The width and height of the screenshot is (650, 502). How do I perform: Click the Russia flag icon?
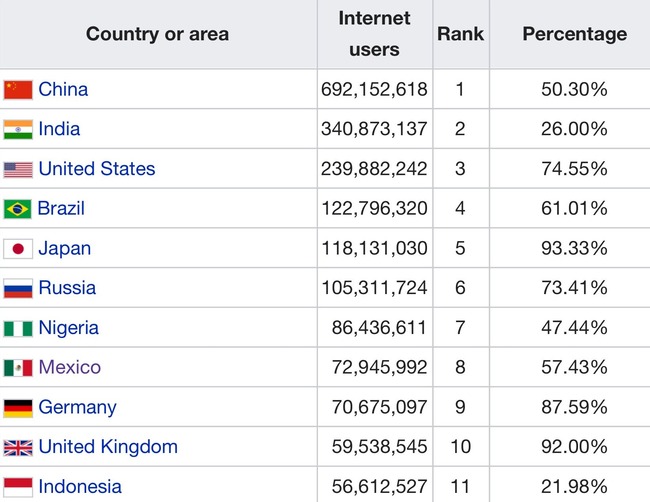tap(18, 289)
